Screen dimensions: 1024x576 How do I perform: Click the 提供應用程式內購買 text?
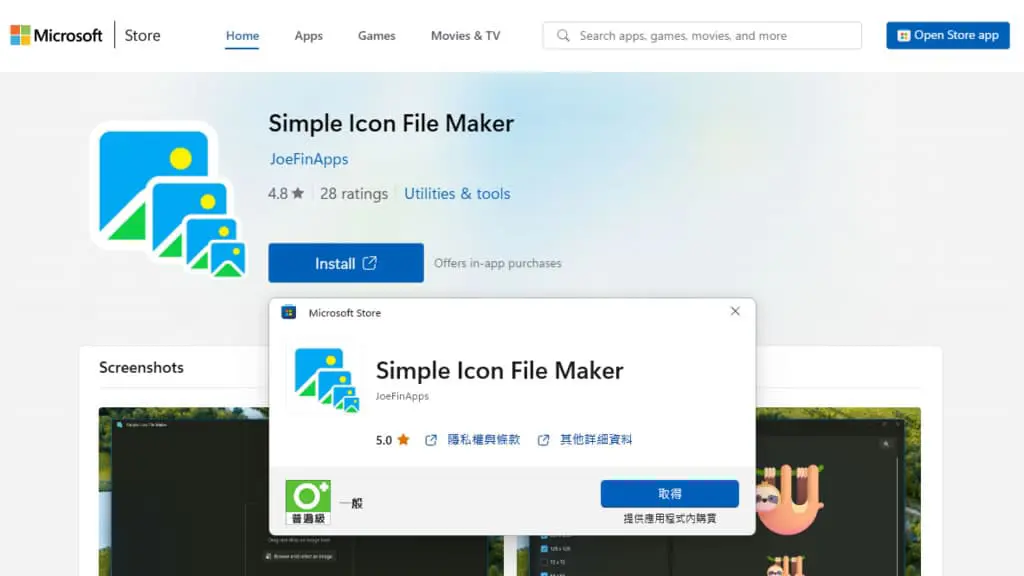coord(669,519)
